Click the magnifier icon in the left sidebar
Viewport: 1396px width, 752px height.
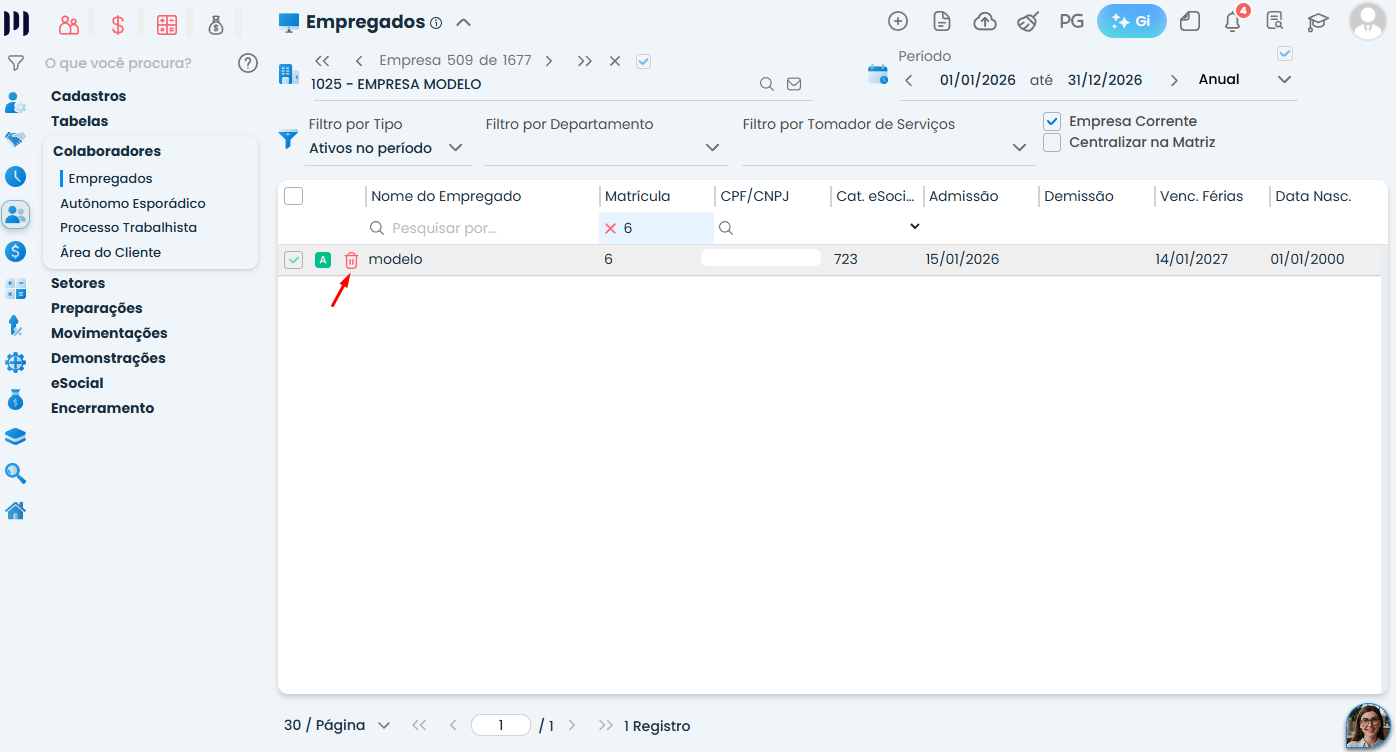click(16, 474)
